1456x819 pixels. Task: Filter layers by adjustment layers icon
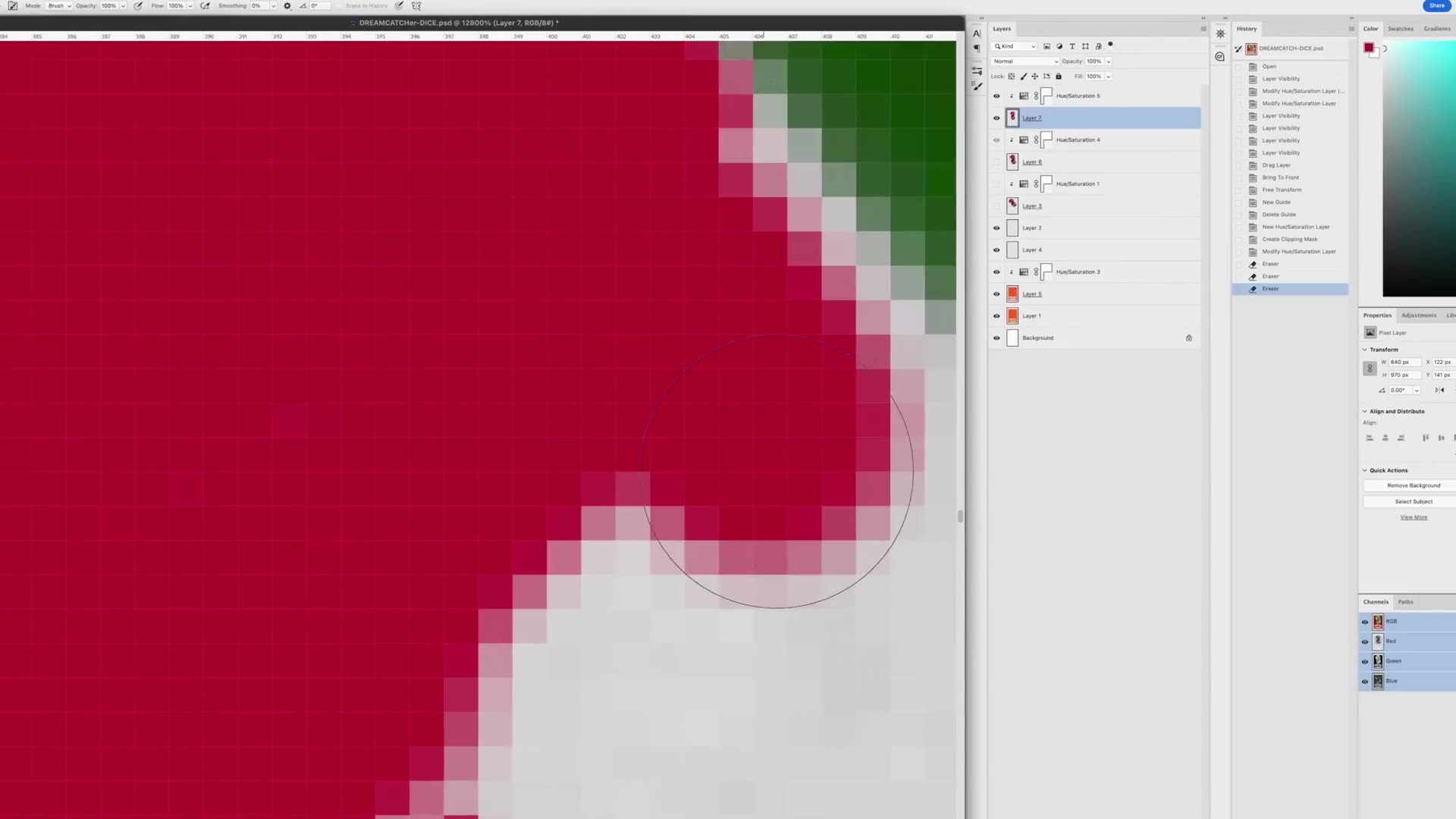[x=1059, y=46]
